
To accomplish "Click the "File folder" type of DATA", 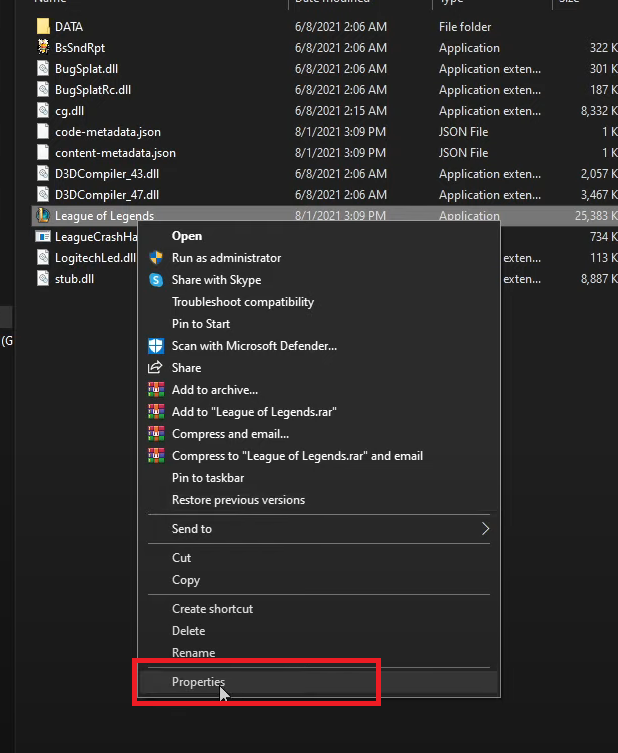I will tap(465, 27).
